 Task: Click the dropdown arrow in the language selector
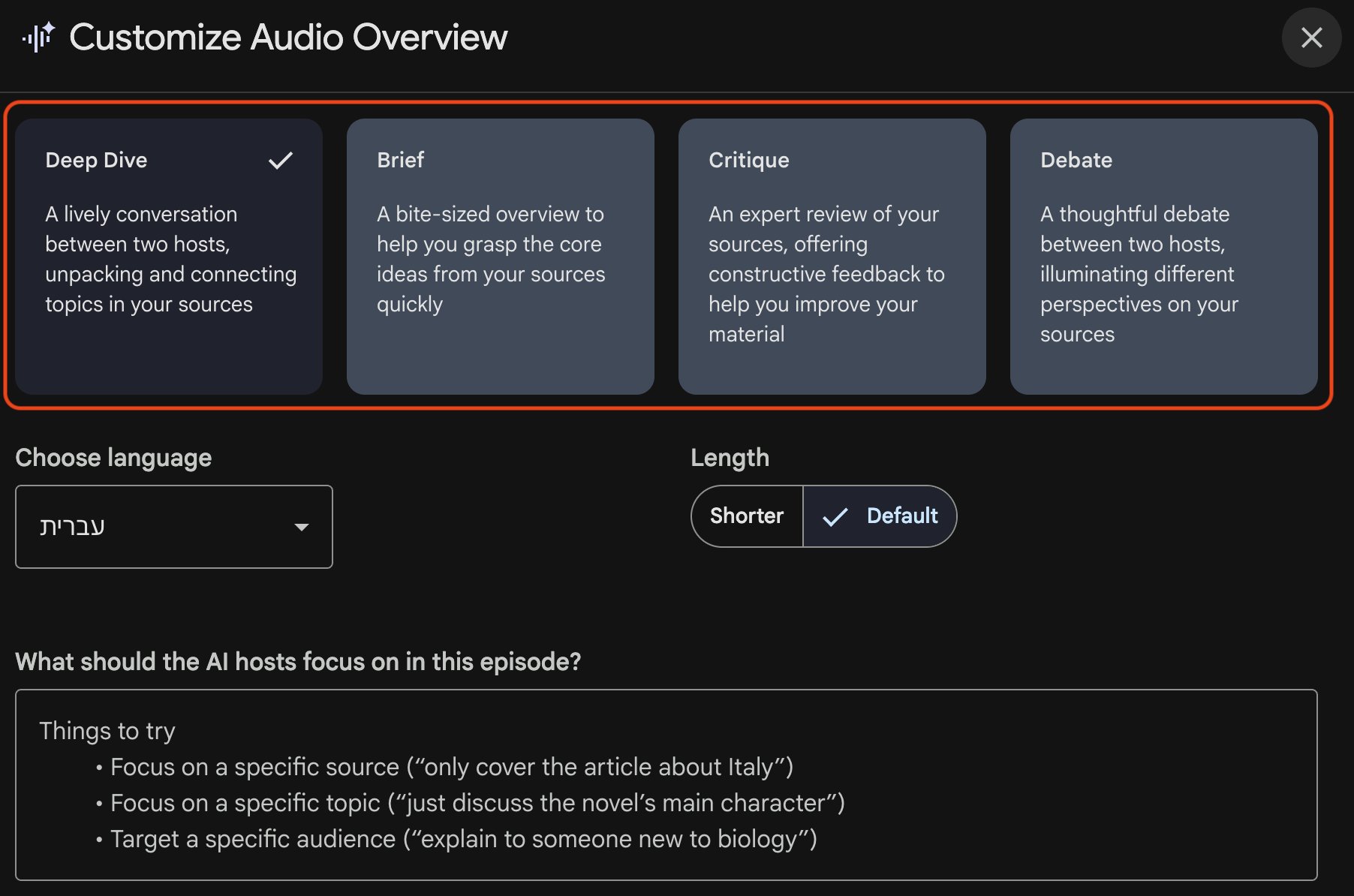point(302,527)
